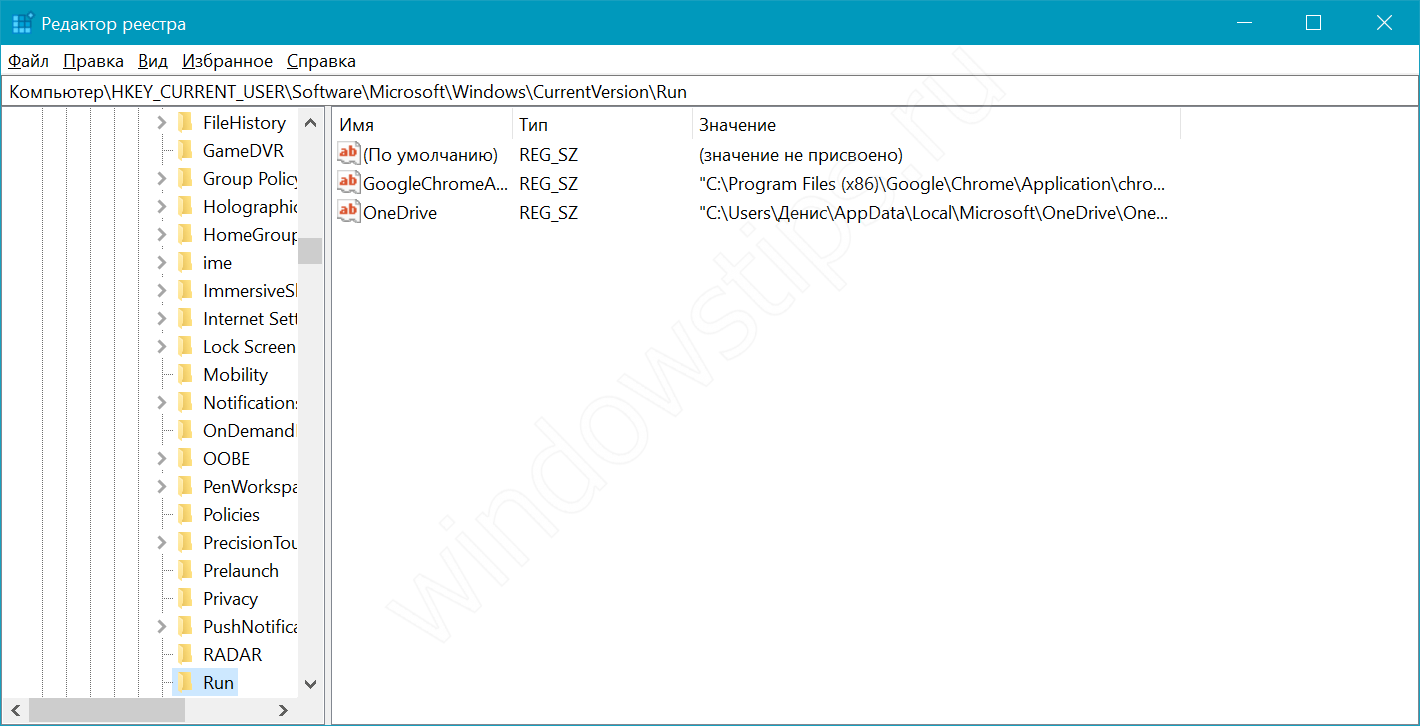Select the Run folder icon in tree

pos(185,683)
